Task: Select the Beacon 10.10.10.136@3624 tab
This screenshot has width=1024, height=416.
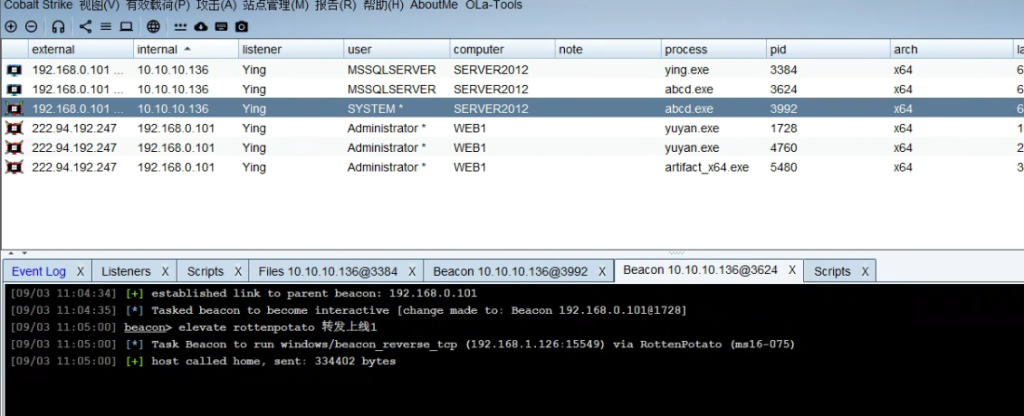Action: 700,270
